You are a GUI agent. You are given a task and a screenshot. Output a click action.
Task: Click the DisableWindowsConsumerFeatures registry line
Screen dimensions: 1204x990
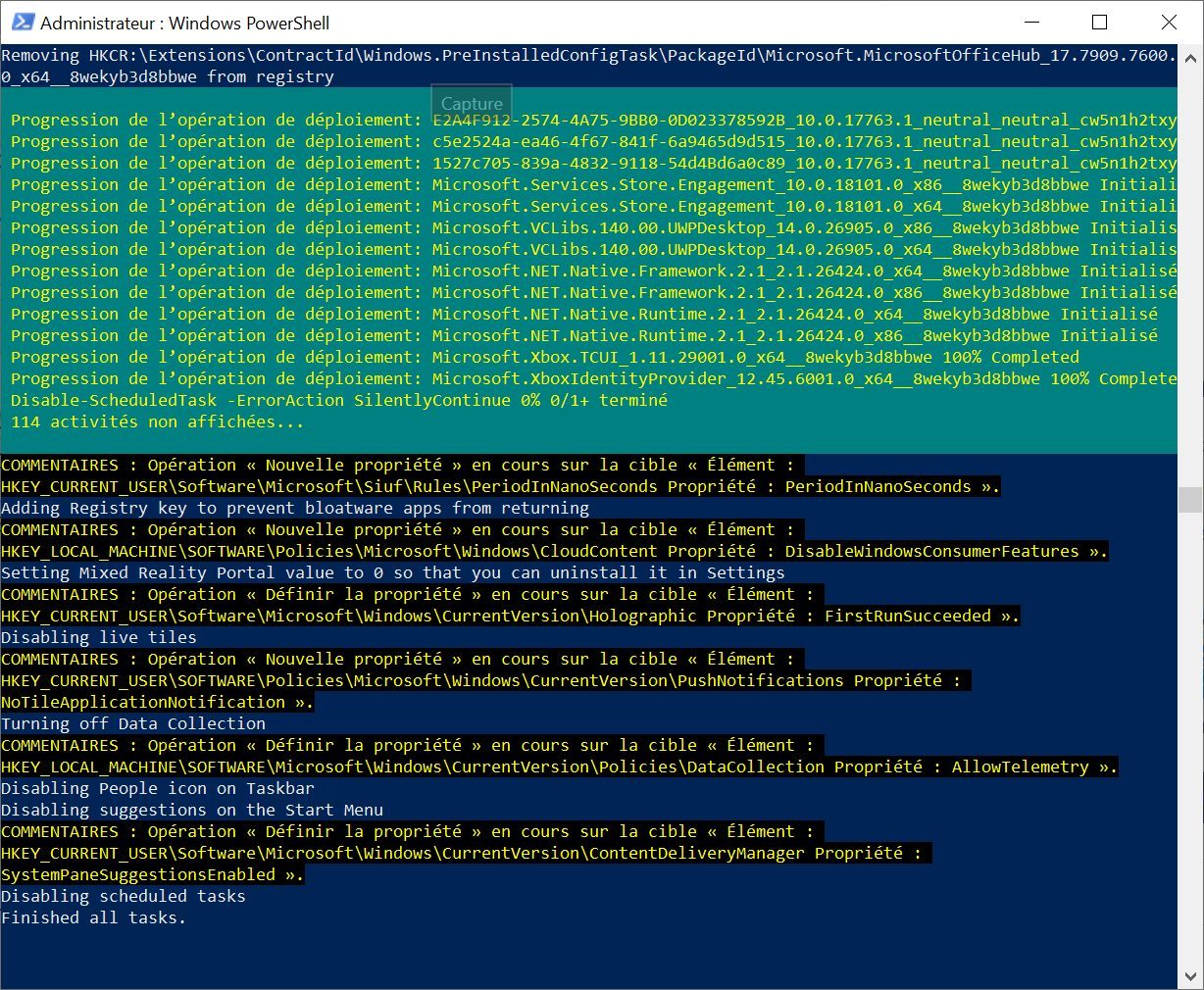[555, 551]
